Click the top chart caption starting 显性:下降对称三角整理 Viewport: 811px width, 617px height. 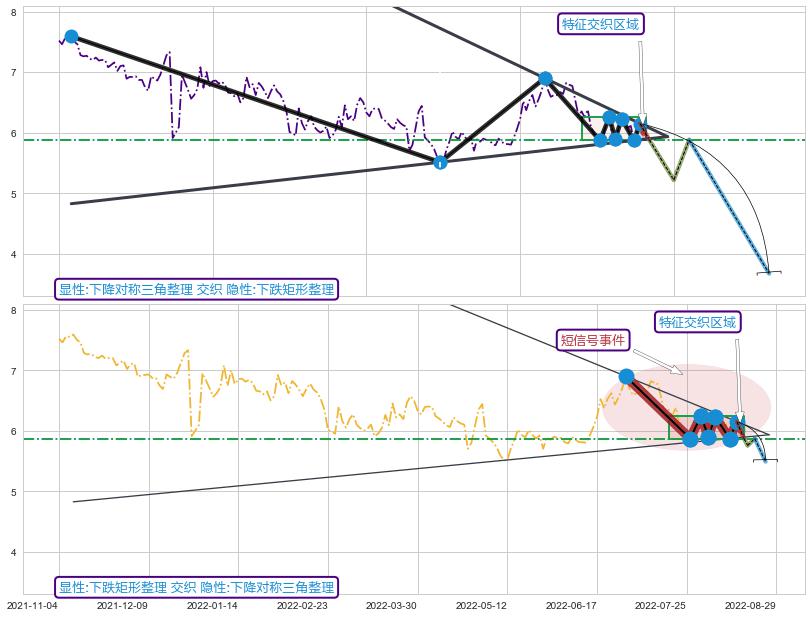click(x=196, y=290)
